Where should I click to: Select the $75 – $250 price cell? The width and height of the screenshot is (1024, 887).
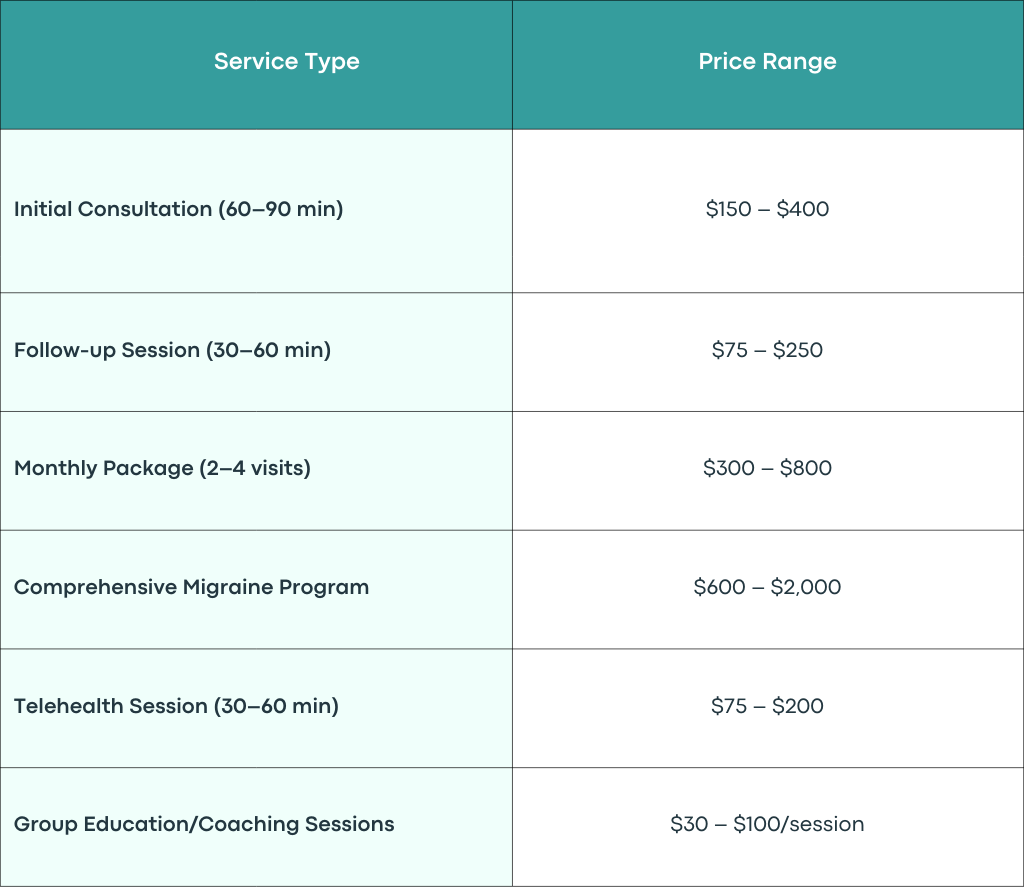[768, 352]
